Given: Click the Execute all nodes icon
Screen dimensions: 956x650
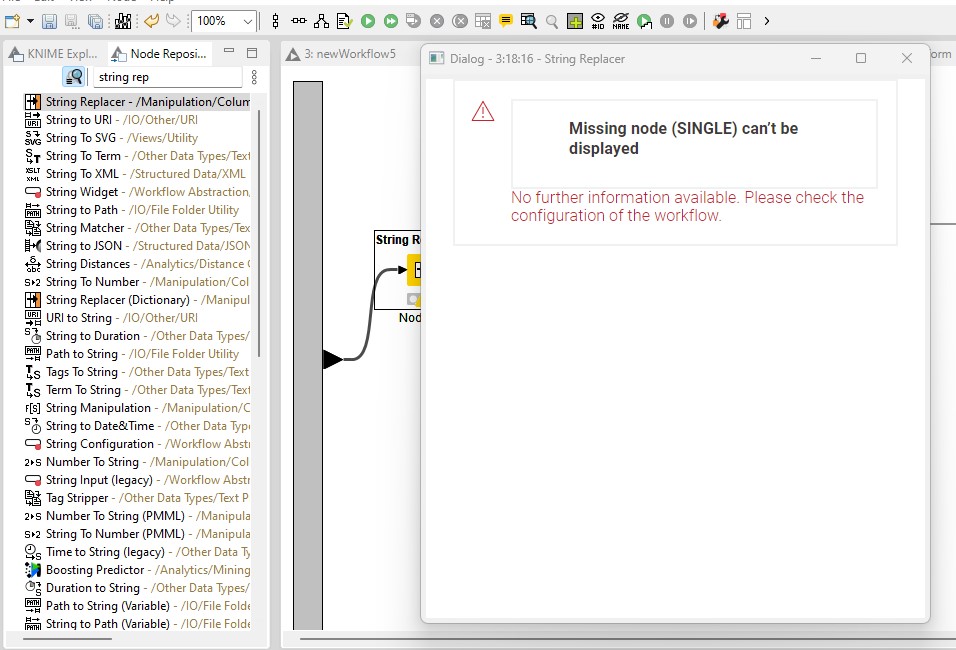Looking at the screenshot, I should point(391,20).
